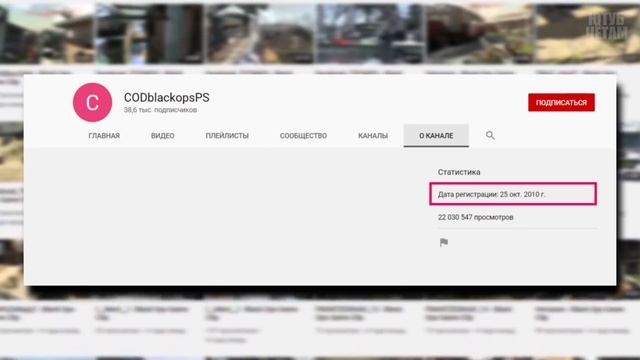The image size is (640, 360).
Task: Open the КАНАЛЫ tab
Action: (x=373, y=136)
